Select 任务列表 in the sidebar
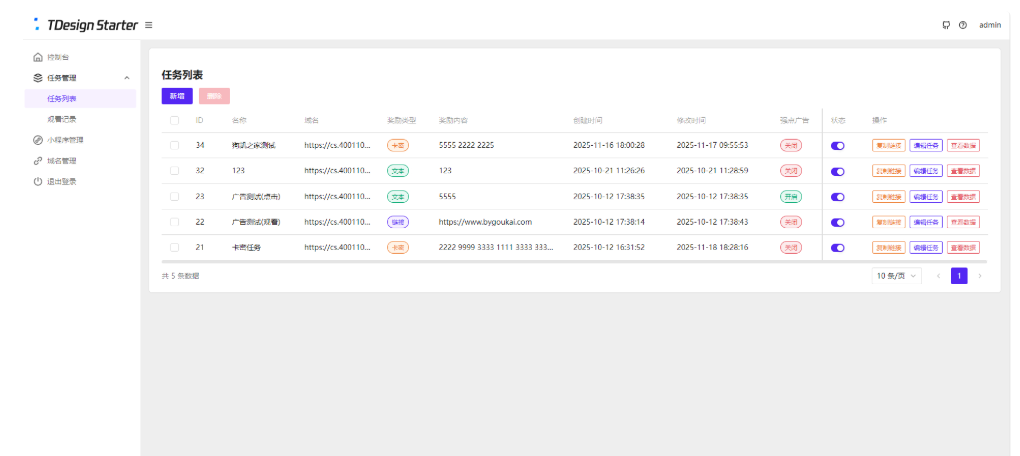 (x=62, y=99)
